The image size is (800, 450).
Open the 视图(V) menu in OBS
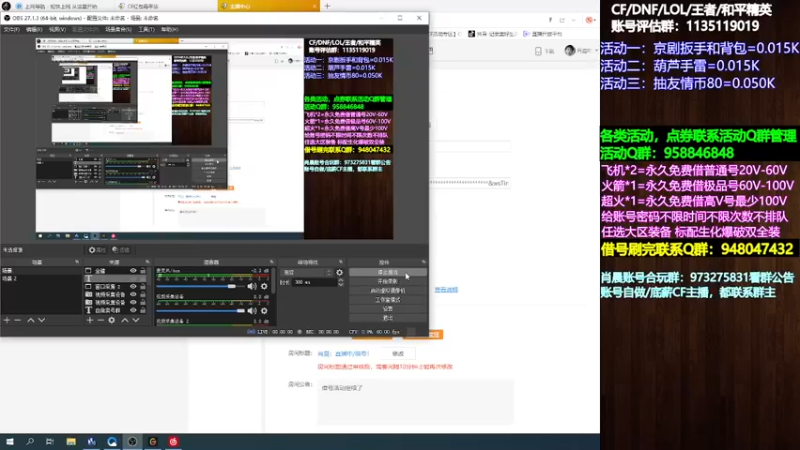57,30
